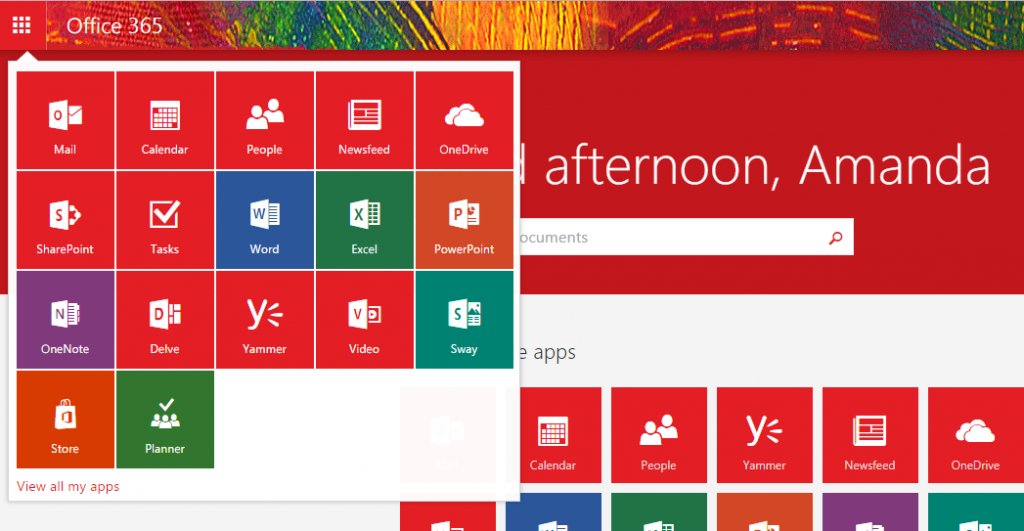
Task: Collapse the app launcher waffle menu
Action: pyautogui.click(x=22, y=25)
